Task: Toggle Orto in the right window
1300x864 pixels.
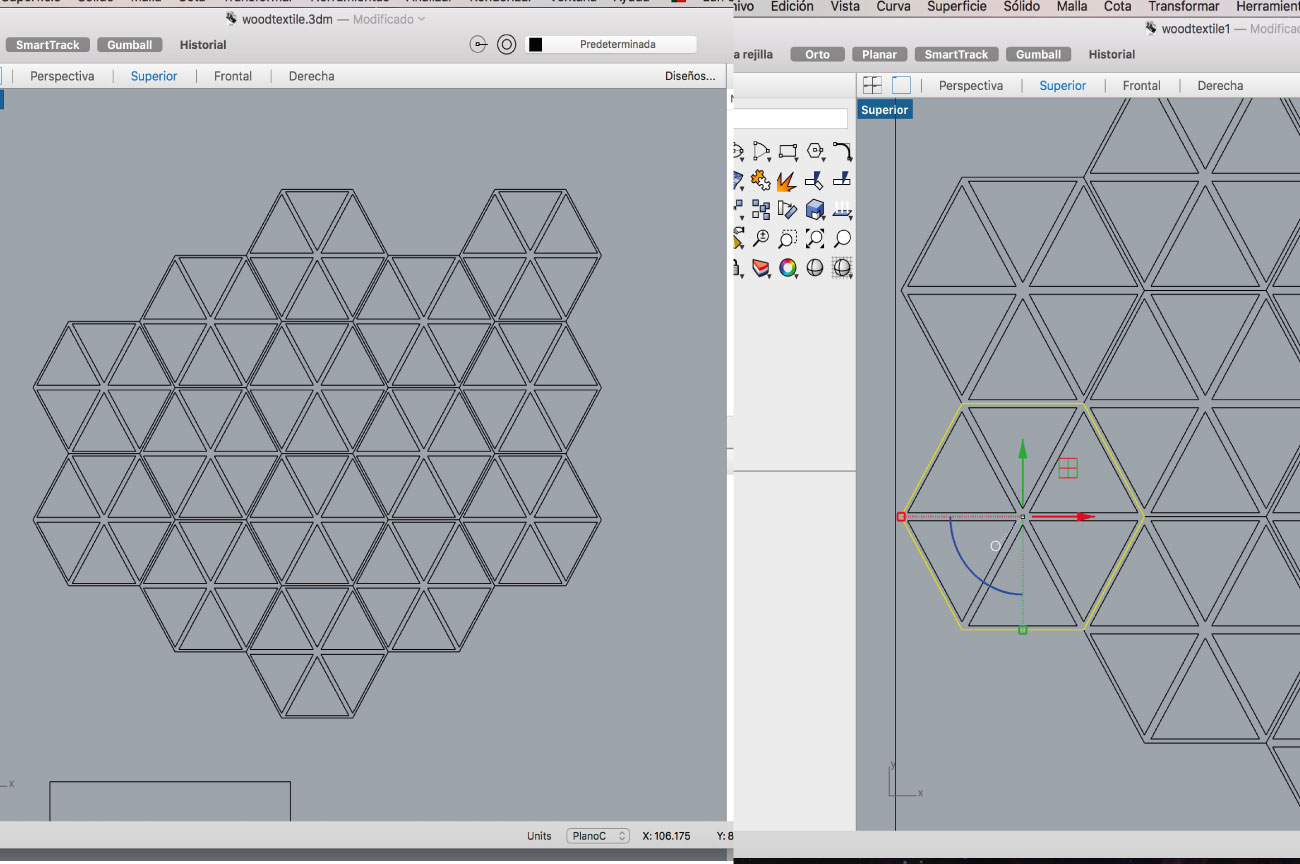Action: pyautogui.click(x=817, y=54)
